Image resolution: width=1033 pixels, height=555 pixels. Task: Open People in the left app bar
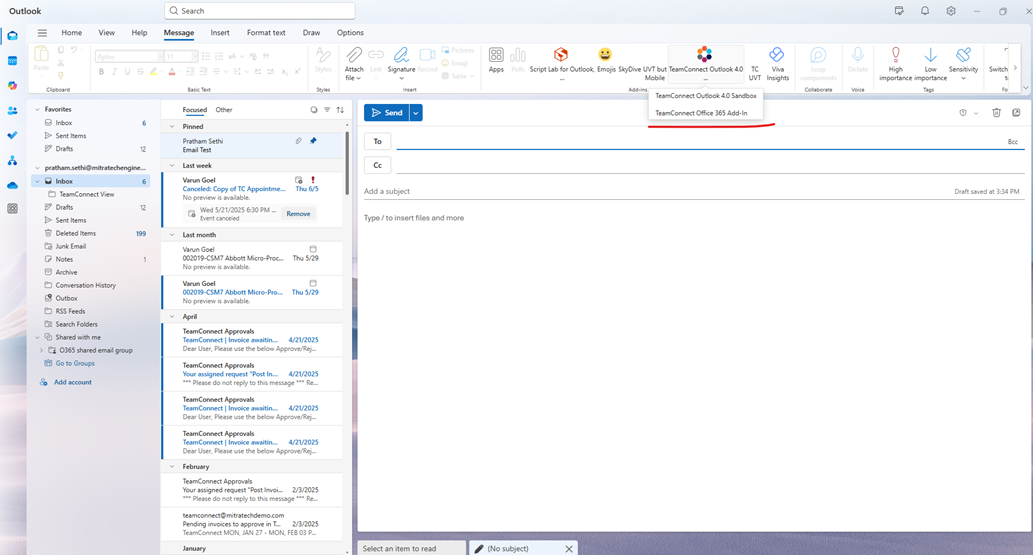(13, 111)
